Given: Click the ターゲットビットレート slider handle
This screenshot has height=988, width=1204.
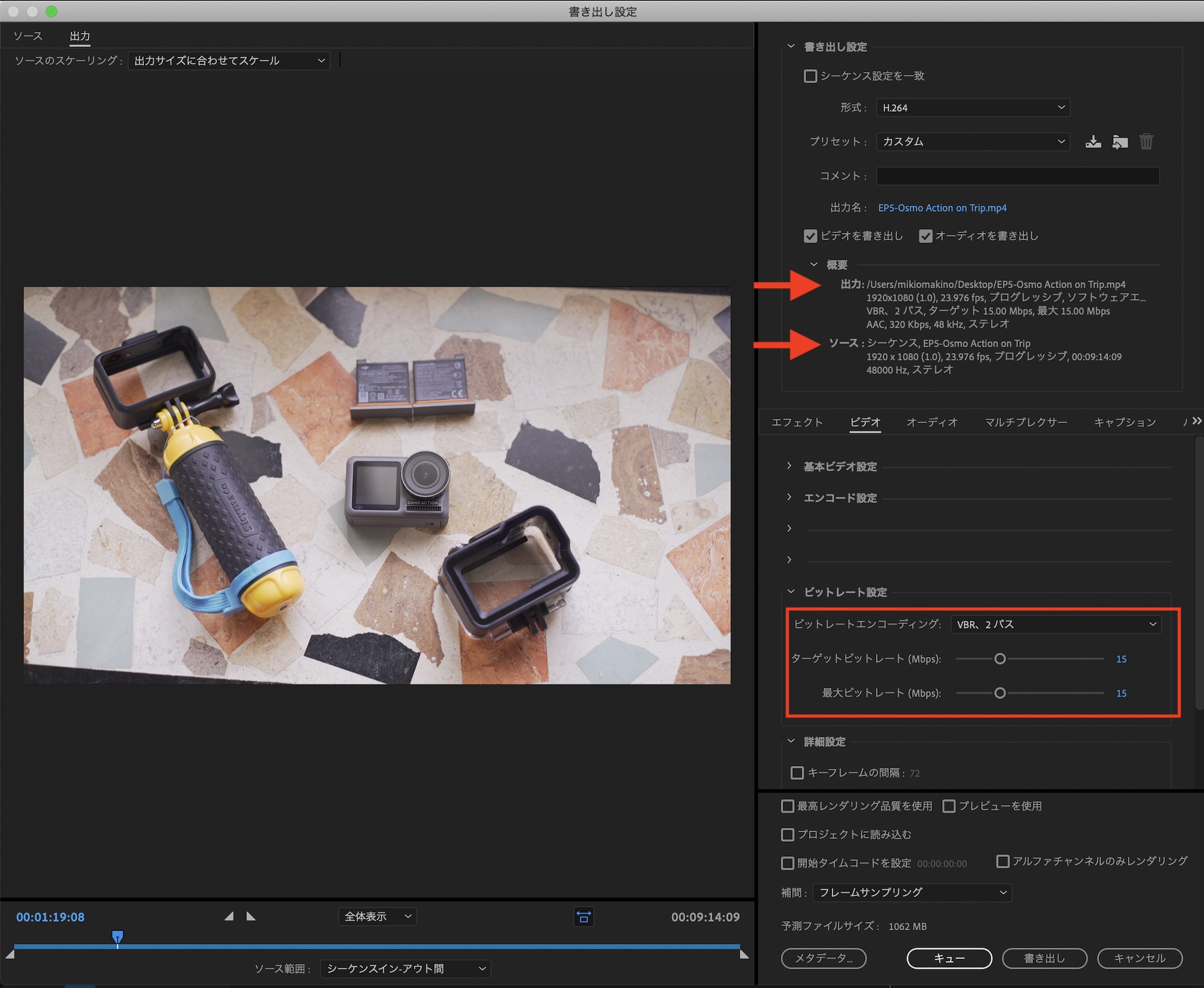Looking at the screenshot, I should pyautogui.click(x=1000, y=659).
